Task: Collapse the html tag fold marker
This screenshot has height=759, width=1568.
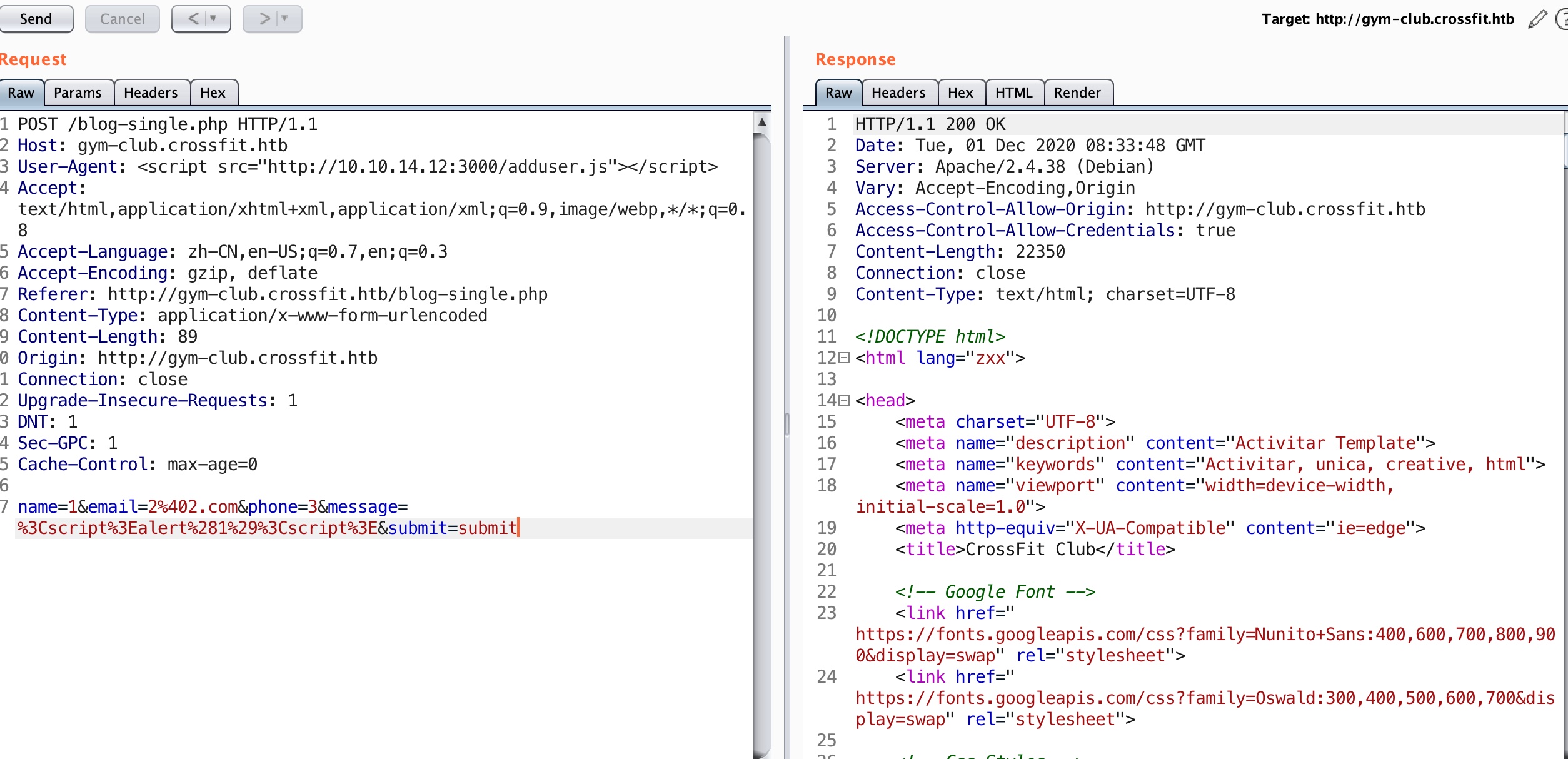Action: click(844, 358)
